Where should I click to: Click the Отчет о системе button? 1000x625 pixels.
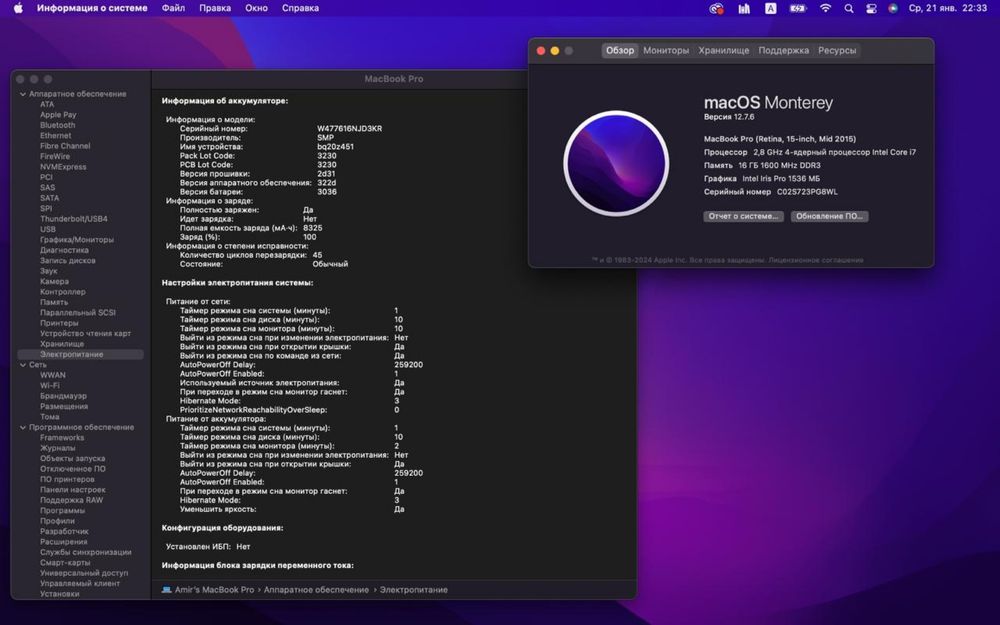point(744,216)
